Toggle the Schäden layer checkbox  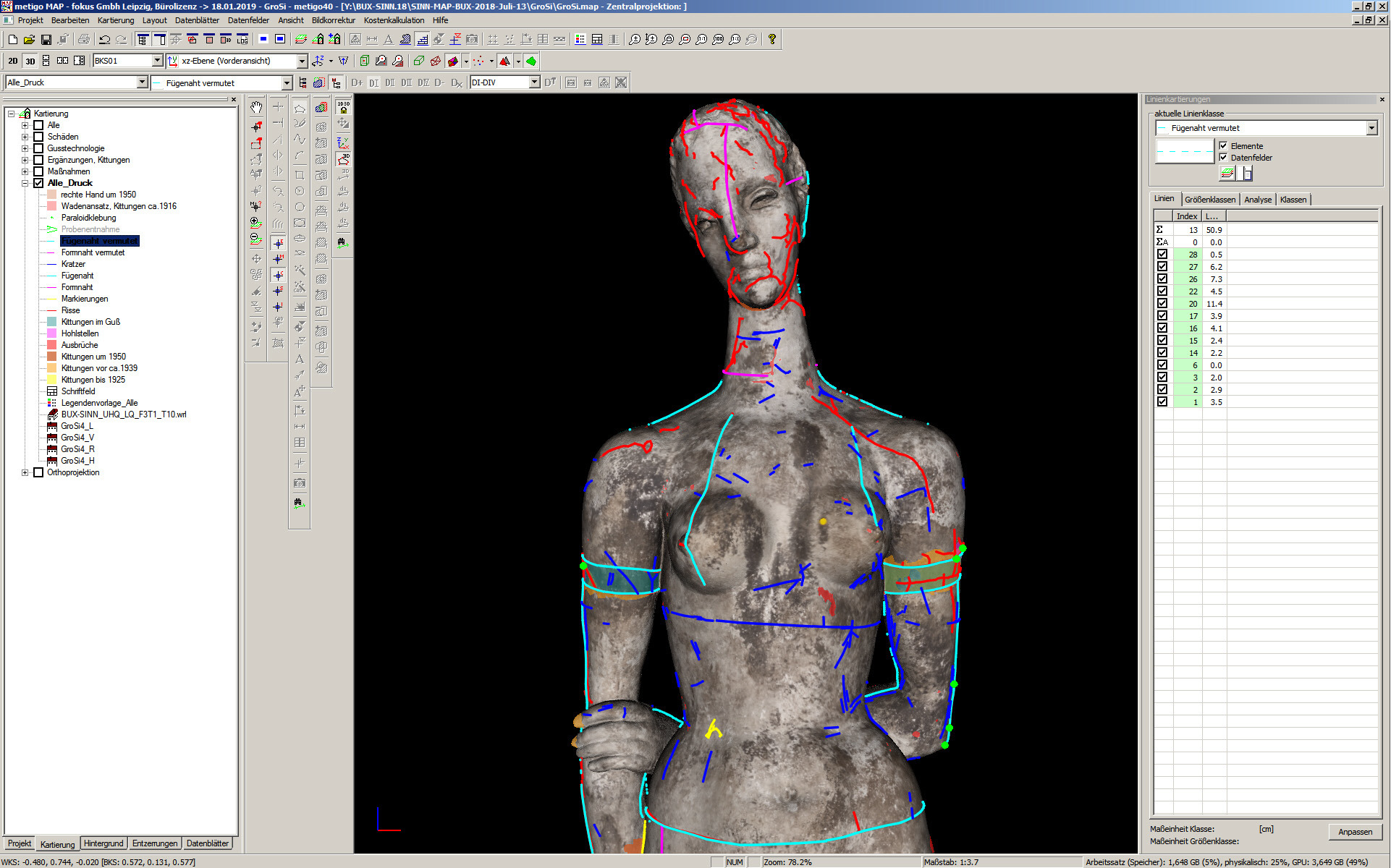click(x=38, y=137)
